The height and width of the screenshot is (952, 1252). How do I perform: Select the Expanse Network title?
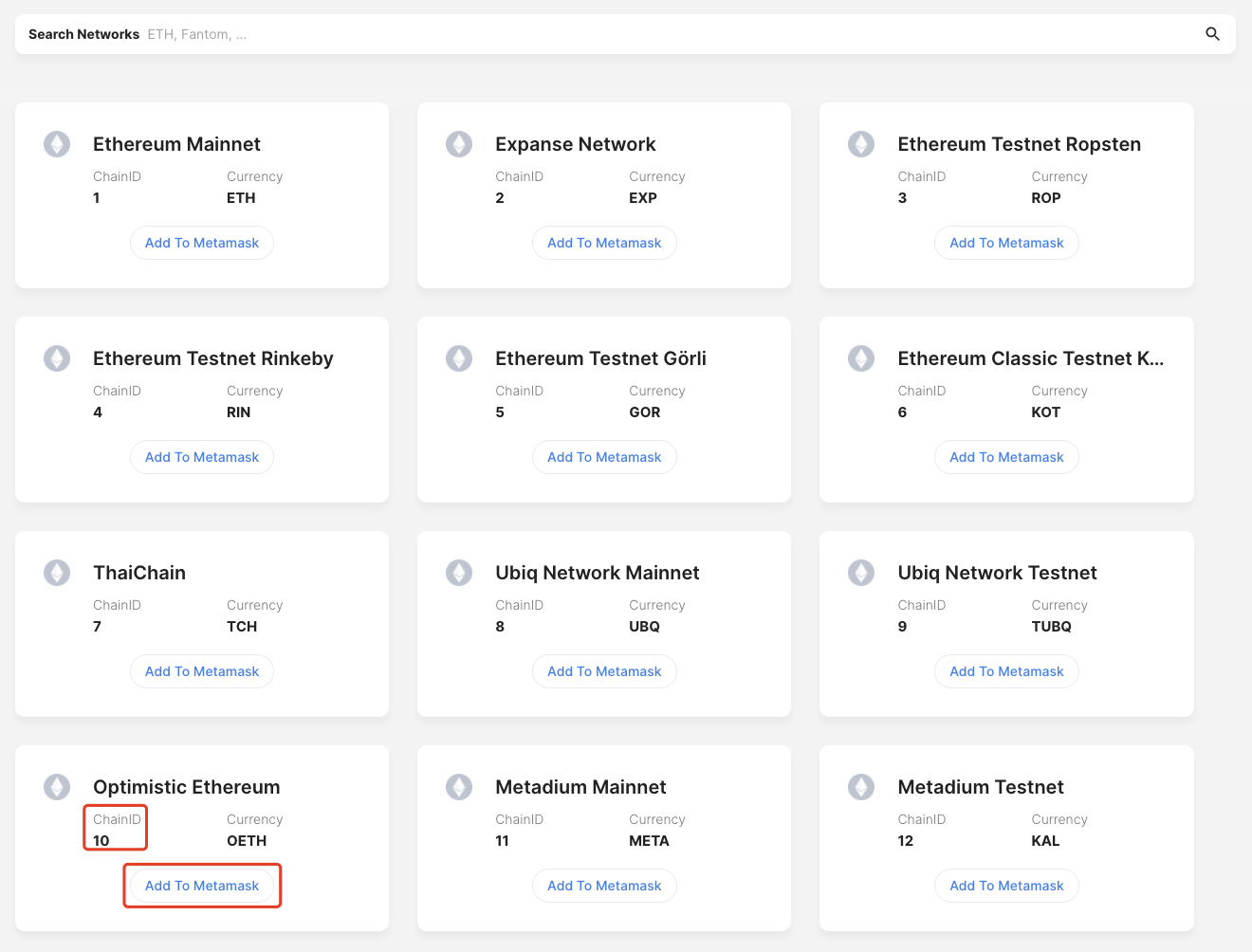[x=576, y=144]
